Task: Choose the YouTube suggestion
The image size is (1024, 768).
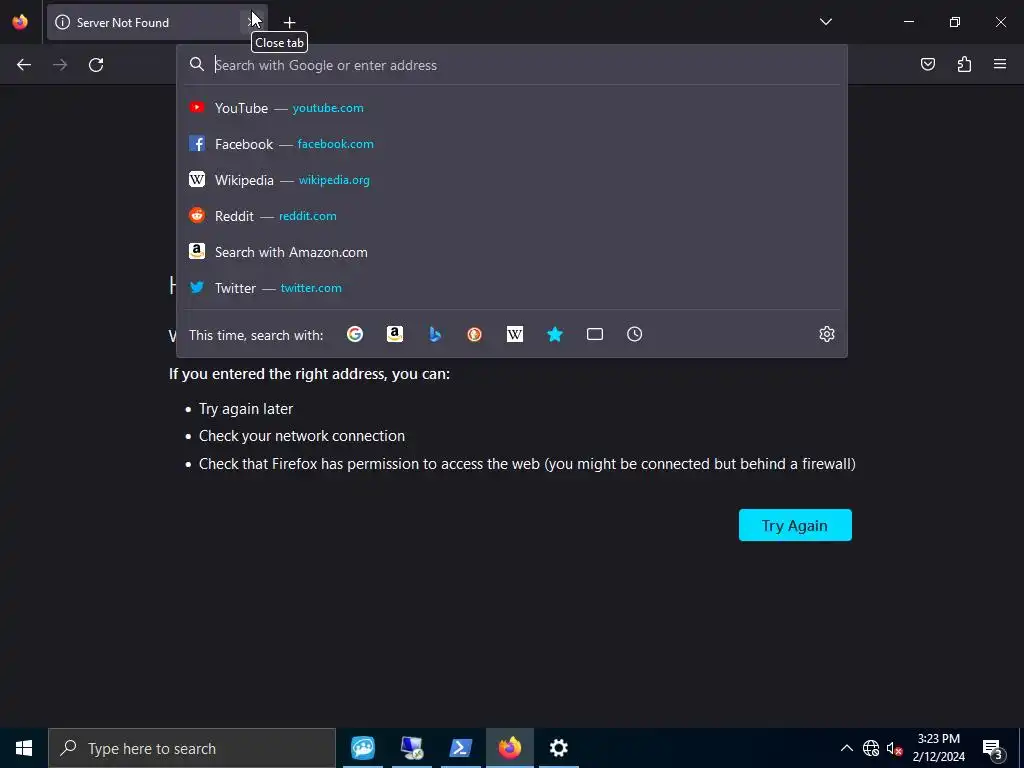Action: (513, 108)
